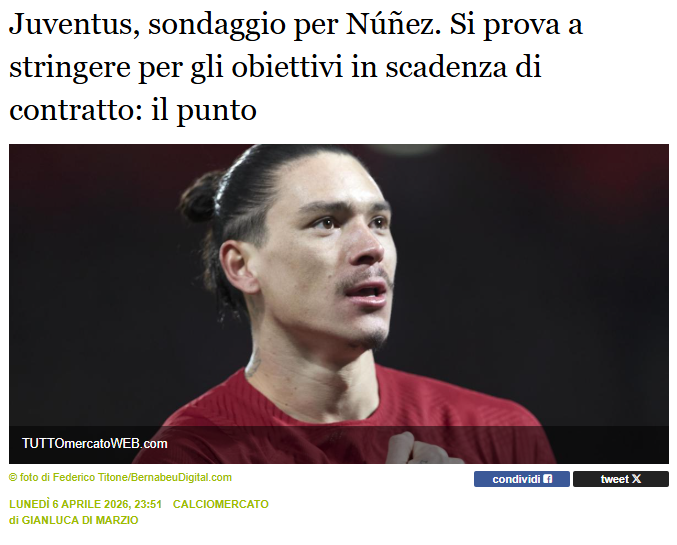Click the word sondaggio in the headline
The width and height of the screenshot is (677, 545).
(x=217, y=26)
